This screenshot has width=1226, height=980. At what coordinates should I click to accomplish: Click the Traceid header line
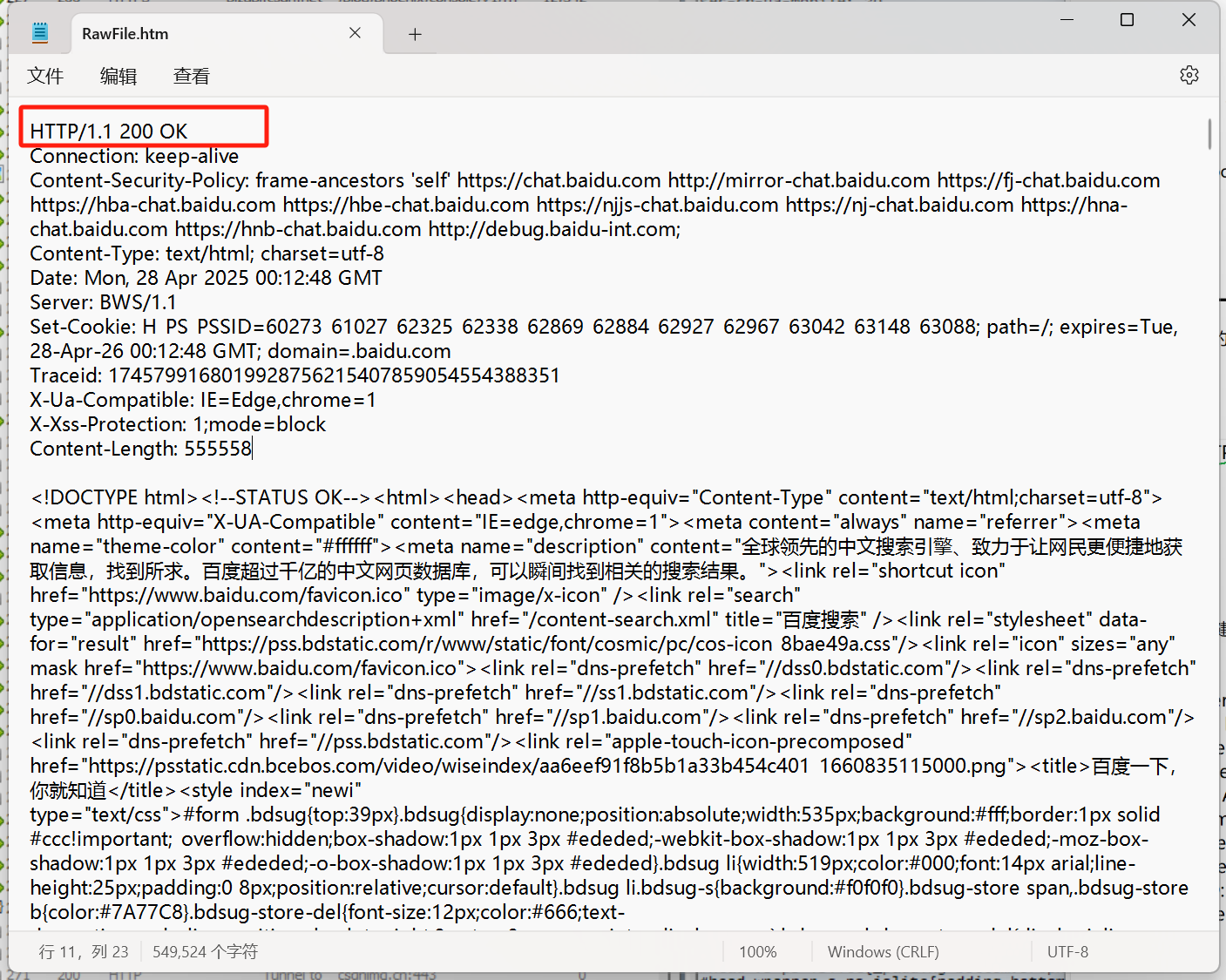[295, 375]
